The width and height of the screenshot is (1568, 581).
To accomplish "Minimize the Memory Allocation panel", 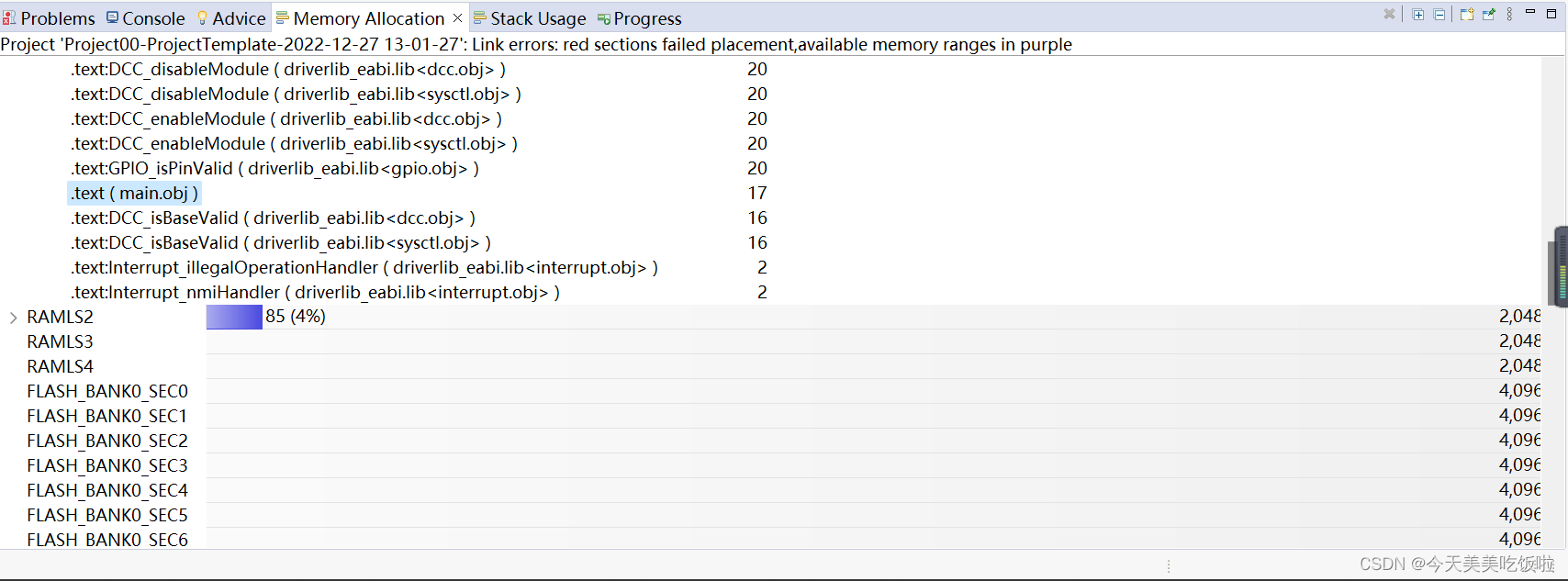I will [x=1531, y=13].
